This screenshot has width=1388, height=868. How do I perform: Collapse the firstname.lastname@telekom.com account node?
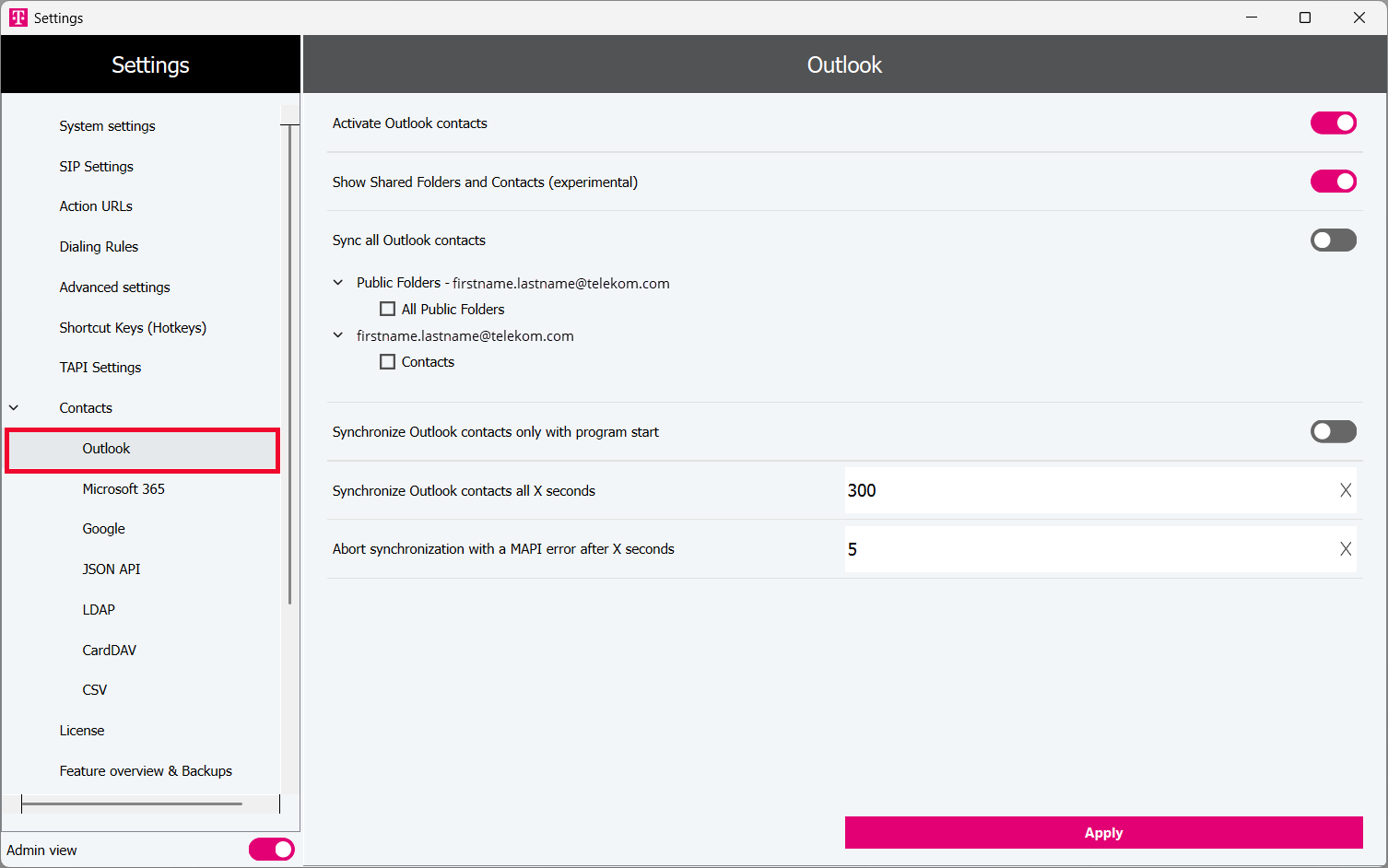pyautogui.click(x=338, y=335)
